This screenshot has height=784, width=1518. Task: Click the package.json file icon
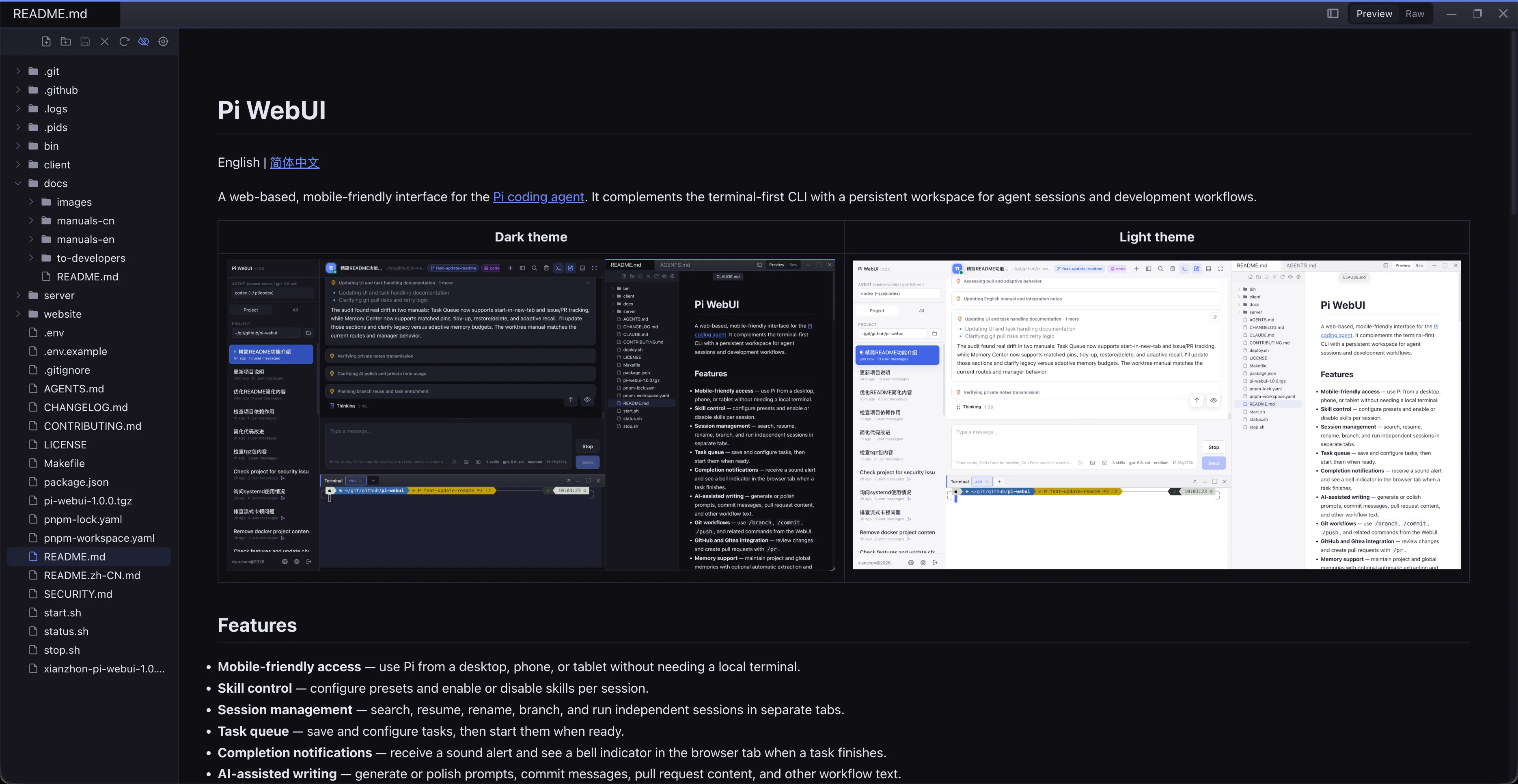(34, 482)
